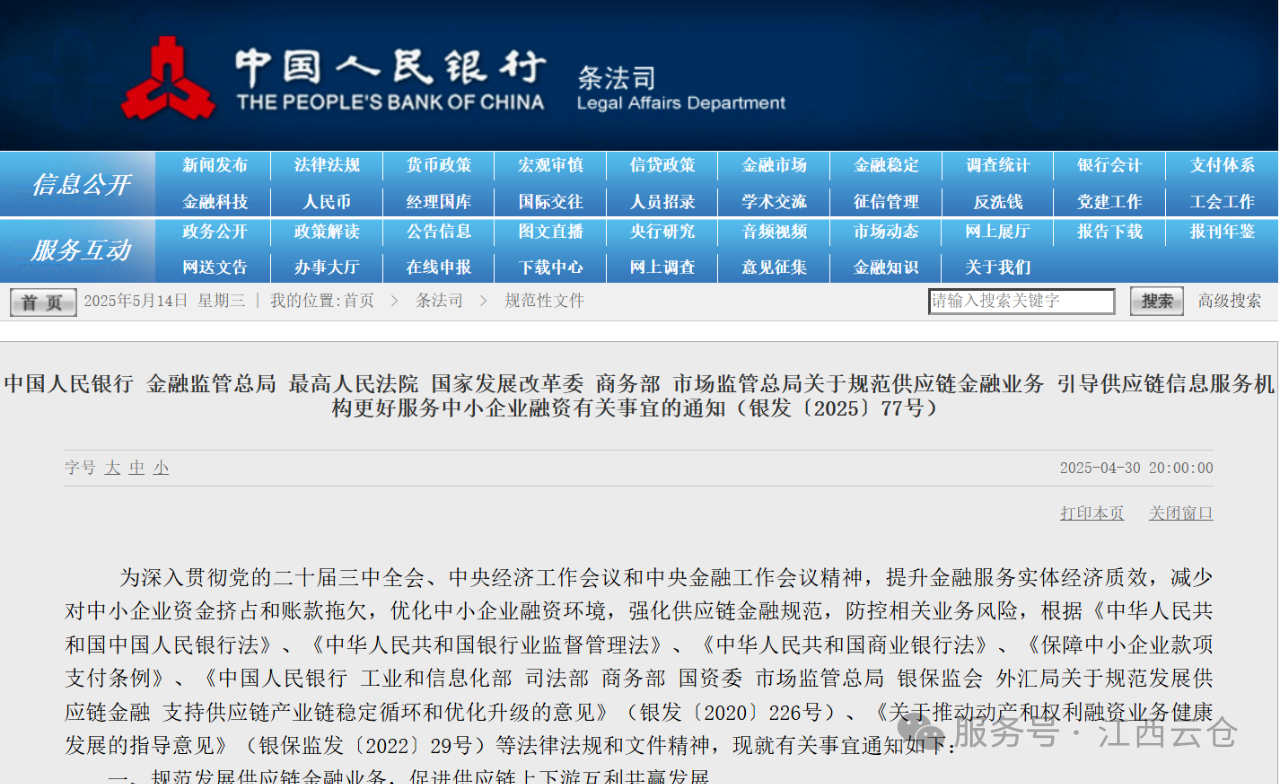Open 高级搜索 advanced search
The image size is (1280, 784).
point(1230,301)
